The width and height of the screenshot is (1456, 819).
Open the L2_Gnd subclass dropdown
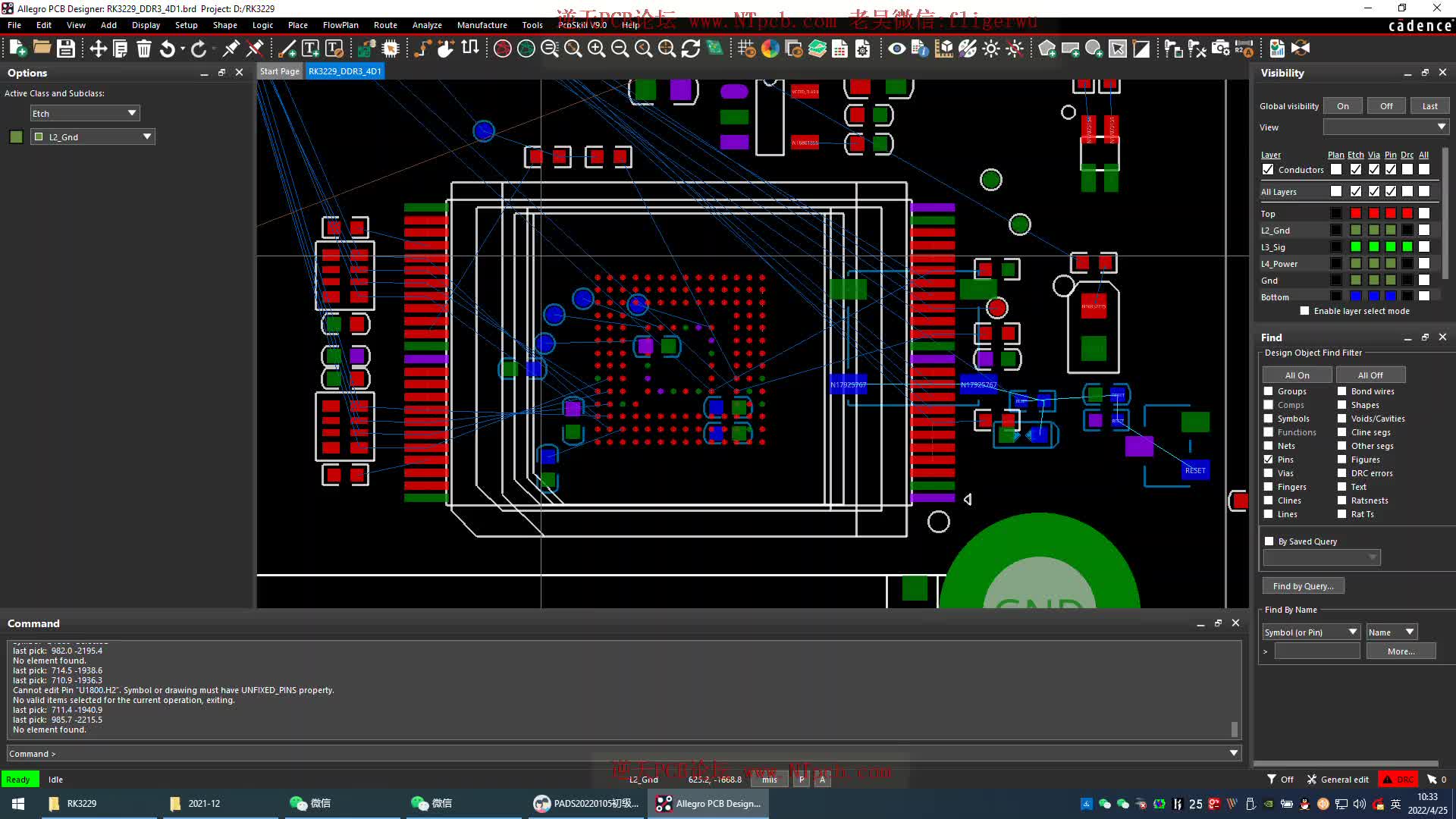[x=93, y=136]
